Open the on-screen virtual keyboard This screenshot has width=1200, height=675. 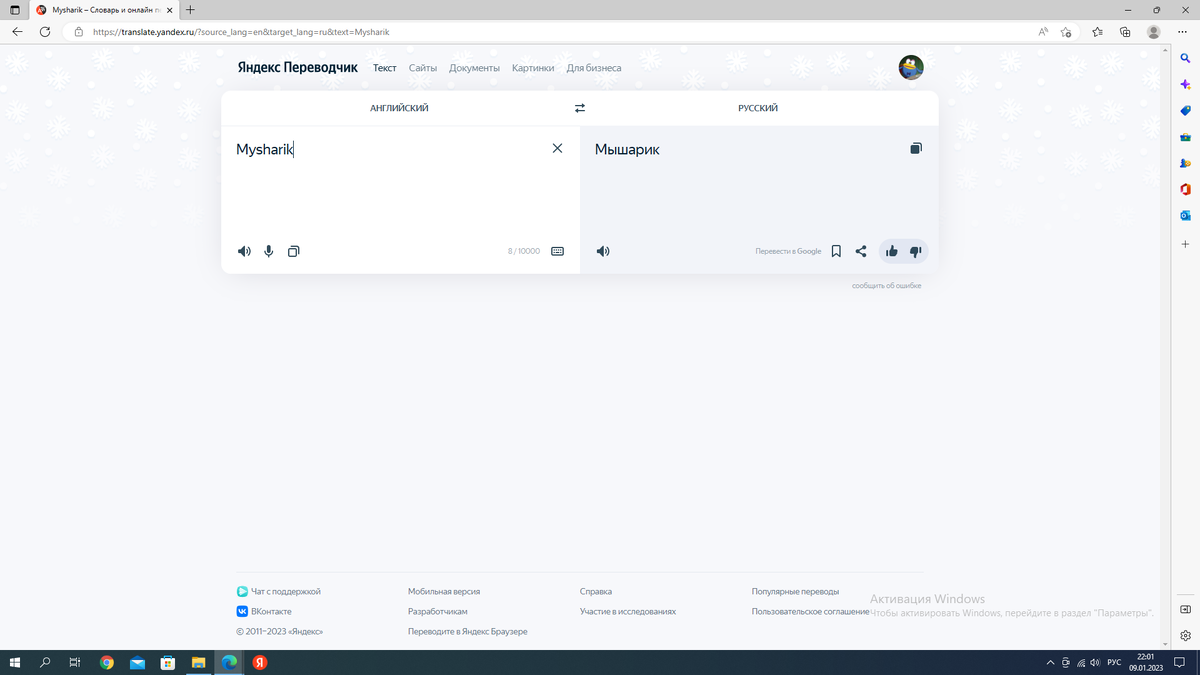click(x=557, y=251)
